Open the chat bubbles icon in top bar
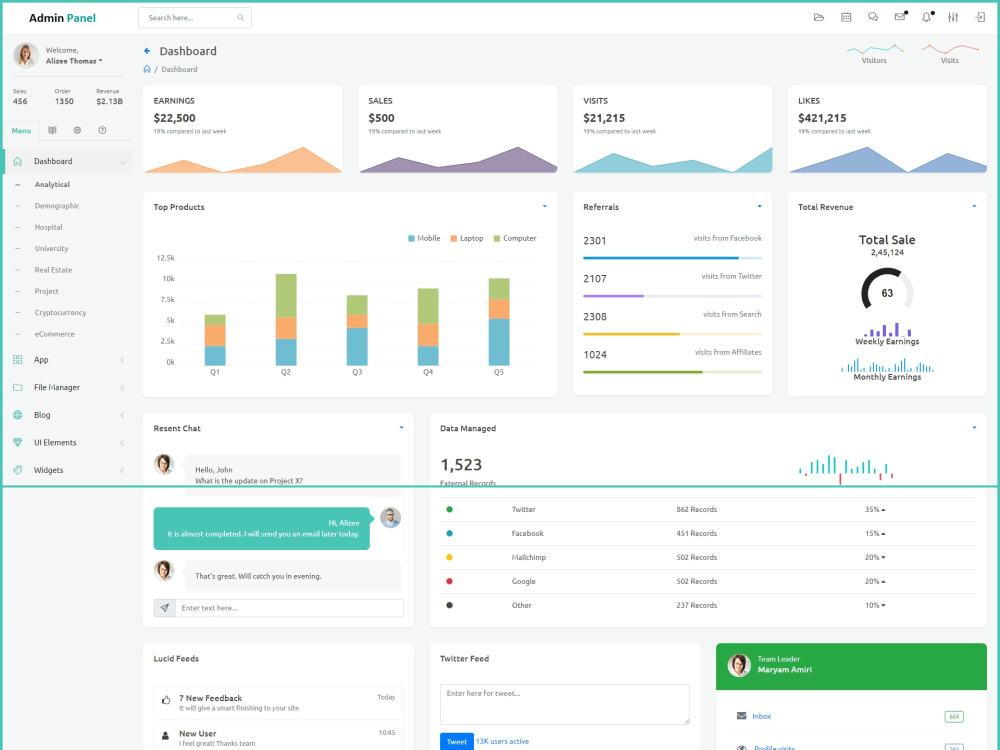1000x750 pixels. pyautogui.click(x=873, y=17)
